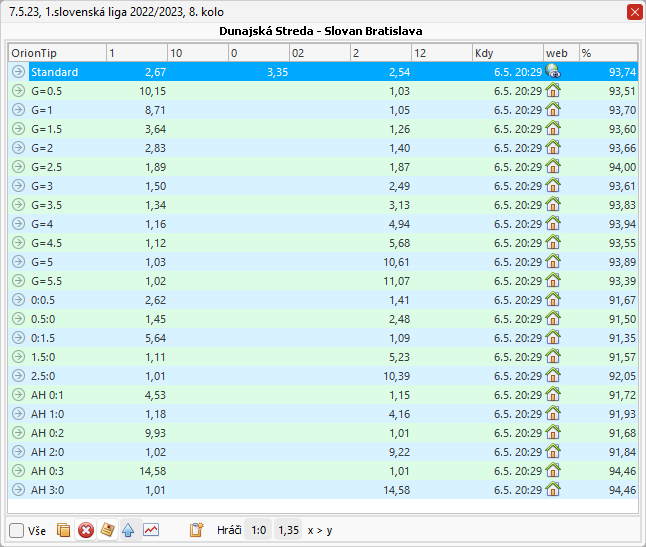Click odds value 8,71 in G=1 row
The width and height of the screenshot is (646, 547).
click(x=155, y=110)
